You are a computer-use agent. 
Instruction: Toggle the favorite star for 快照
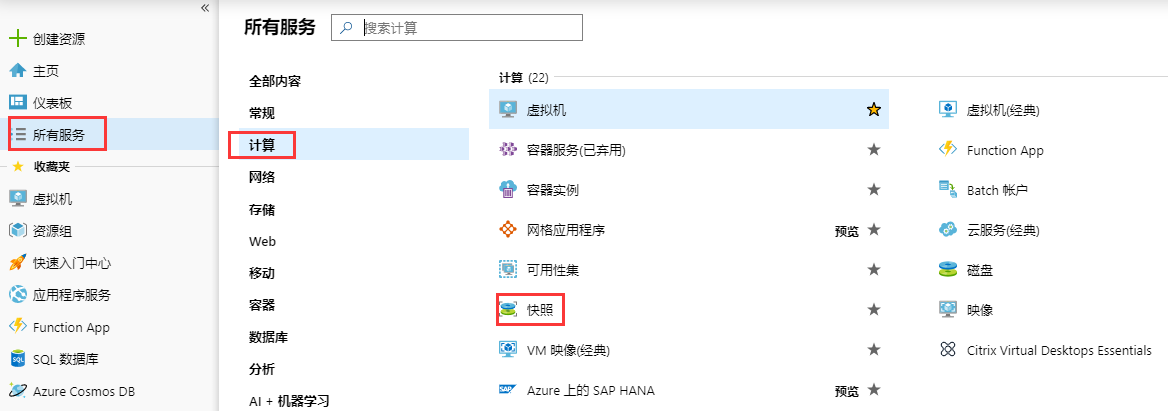tap(874, 310)
